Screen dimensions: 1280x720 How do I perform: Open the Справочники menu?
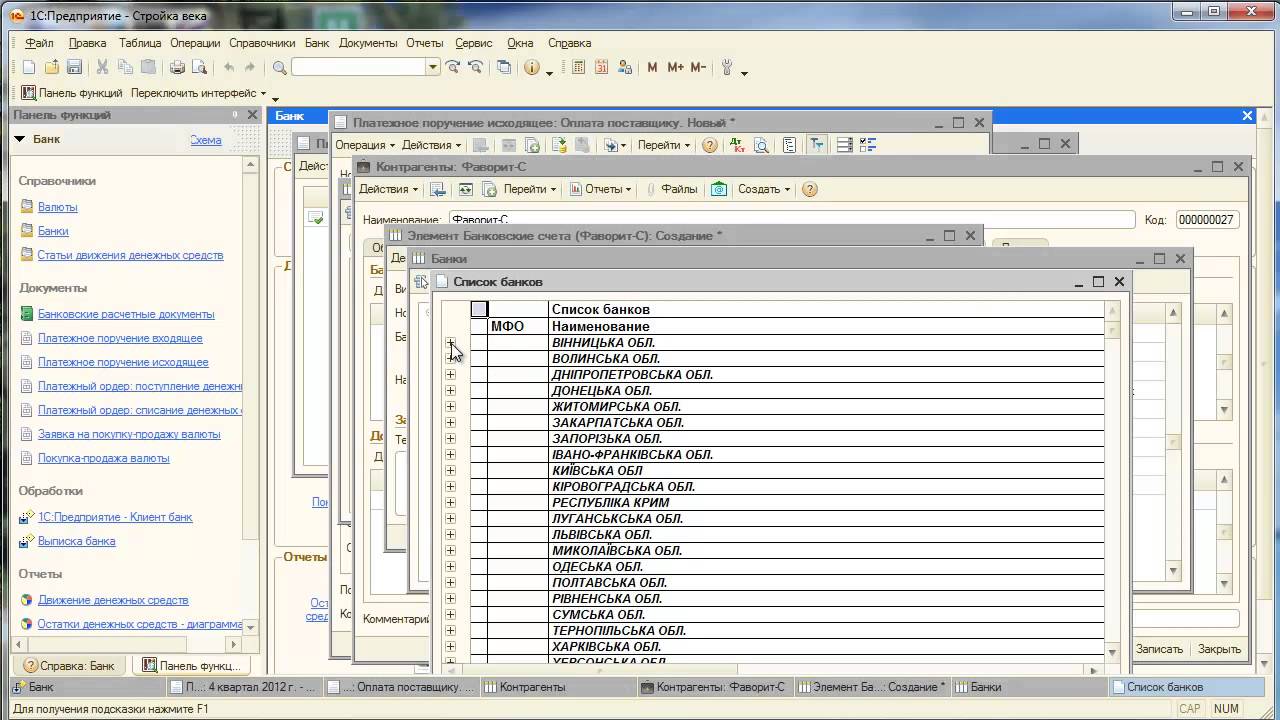pos(262,43)
